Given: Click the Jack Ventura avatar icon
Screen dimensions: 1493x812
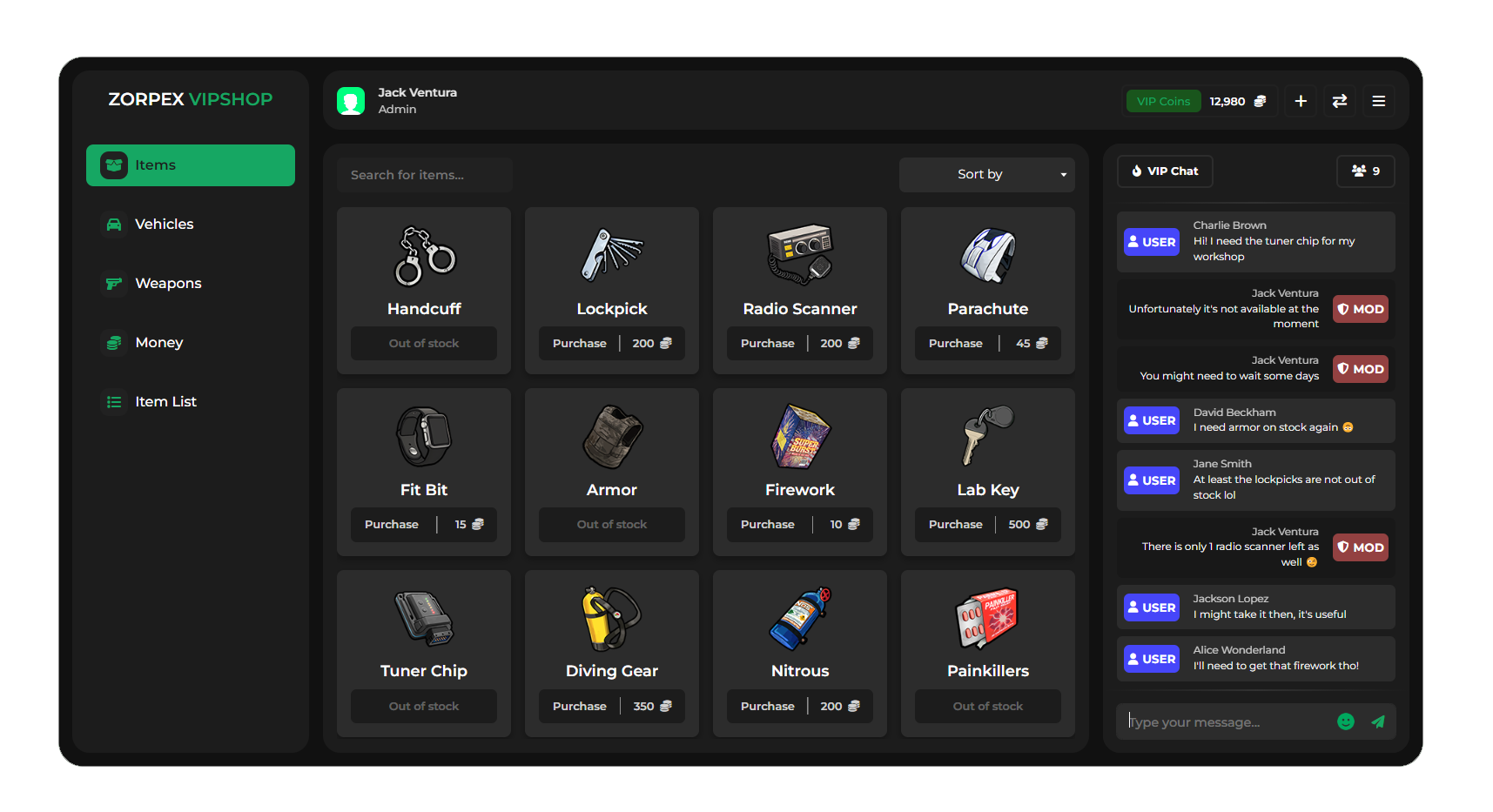Looking at the screenshot, I should click(x=351, y=101).
